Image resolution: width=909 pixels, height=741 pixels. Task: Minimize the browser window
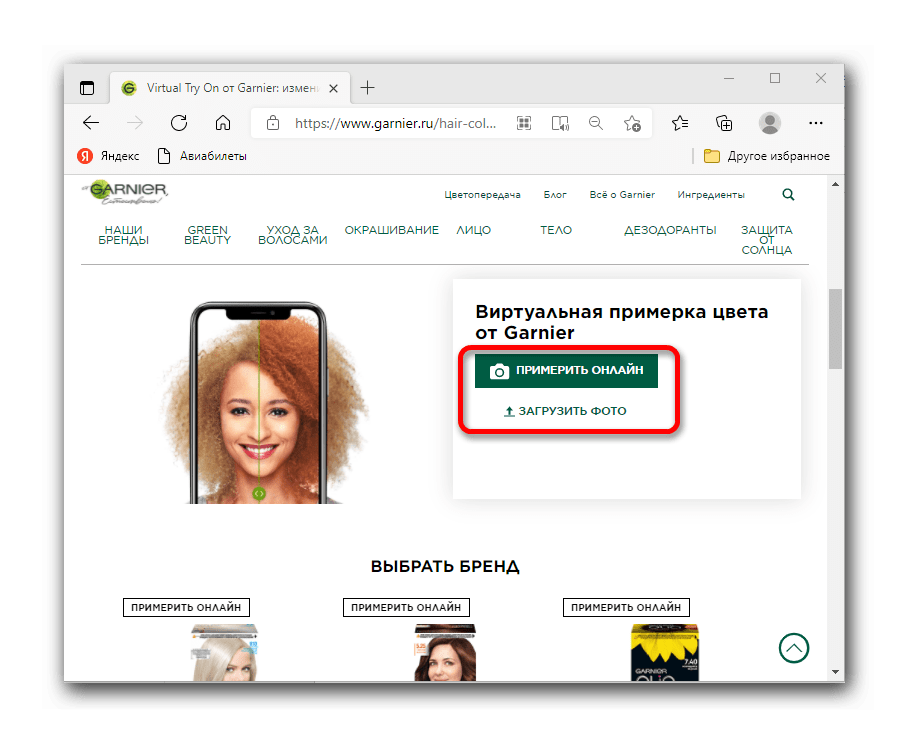[x=729, y=78]
